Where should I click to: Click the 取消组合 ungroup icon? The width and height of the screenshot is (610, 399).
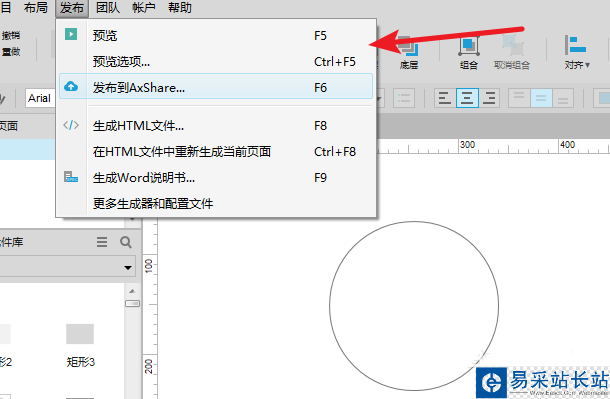[x=512, y=46]
